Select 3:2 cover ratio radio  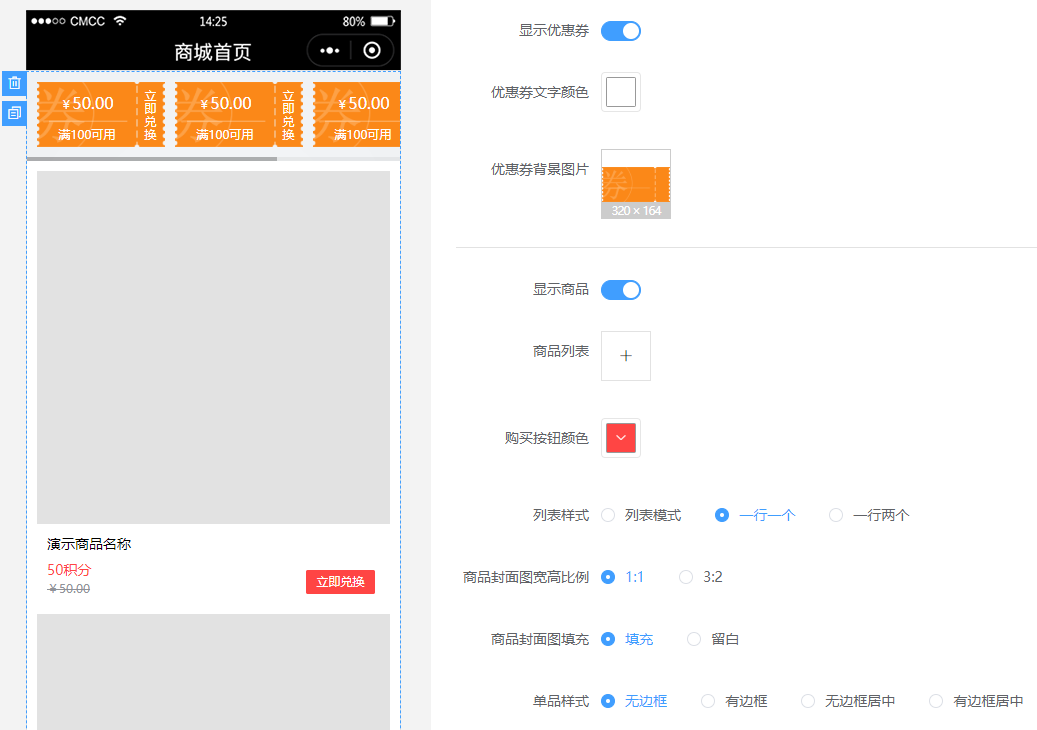(686, 577)
